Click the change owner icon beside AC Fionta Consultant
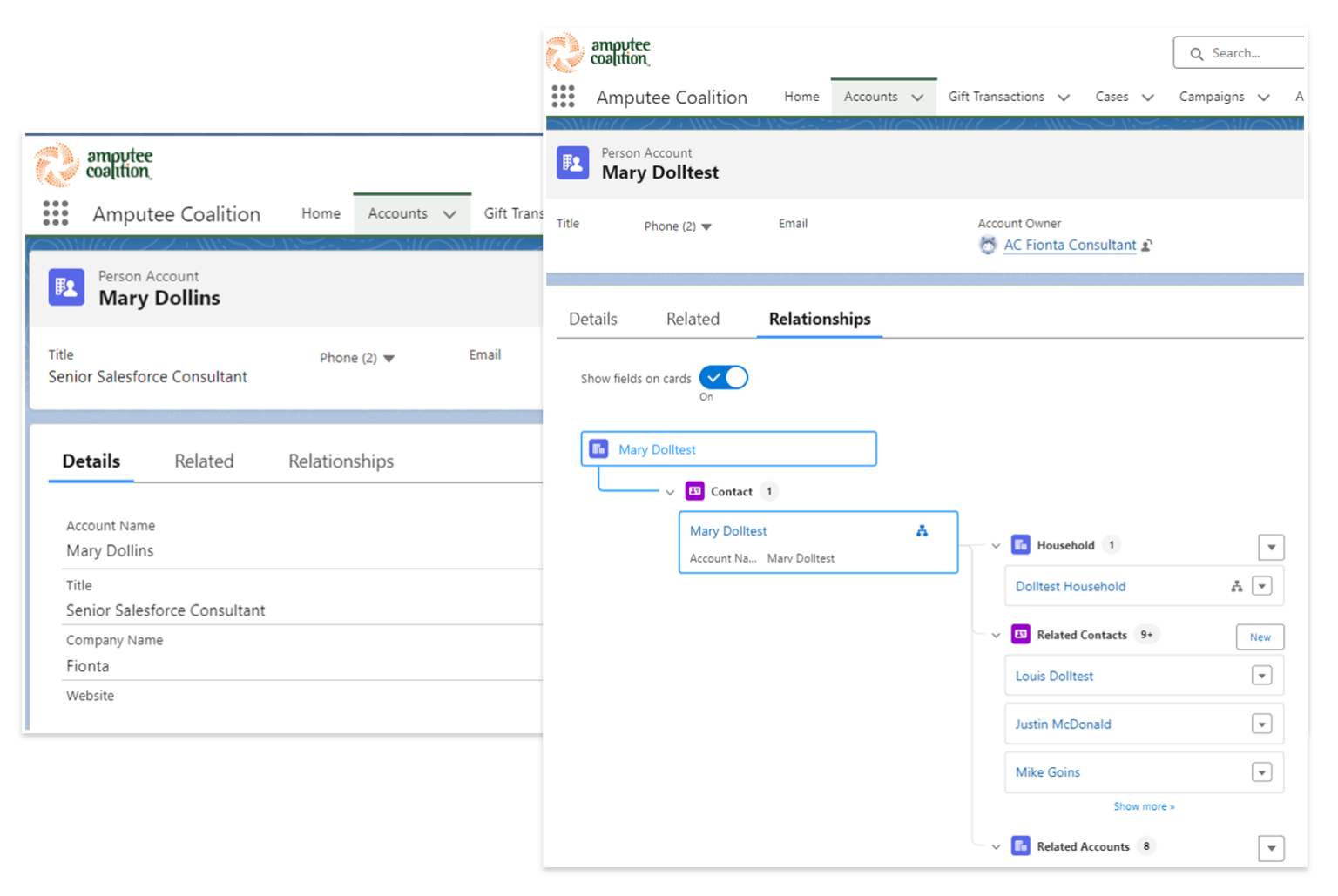The height and width of the screenshot is (896, 1338). (1147, 246)
